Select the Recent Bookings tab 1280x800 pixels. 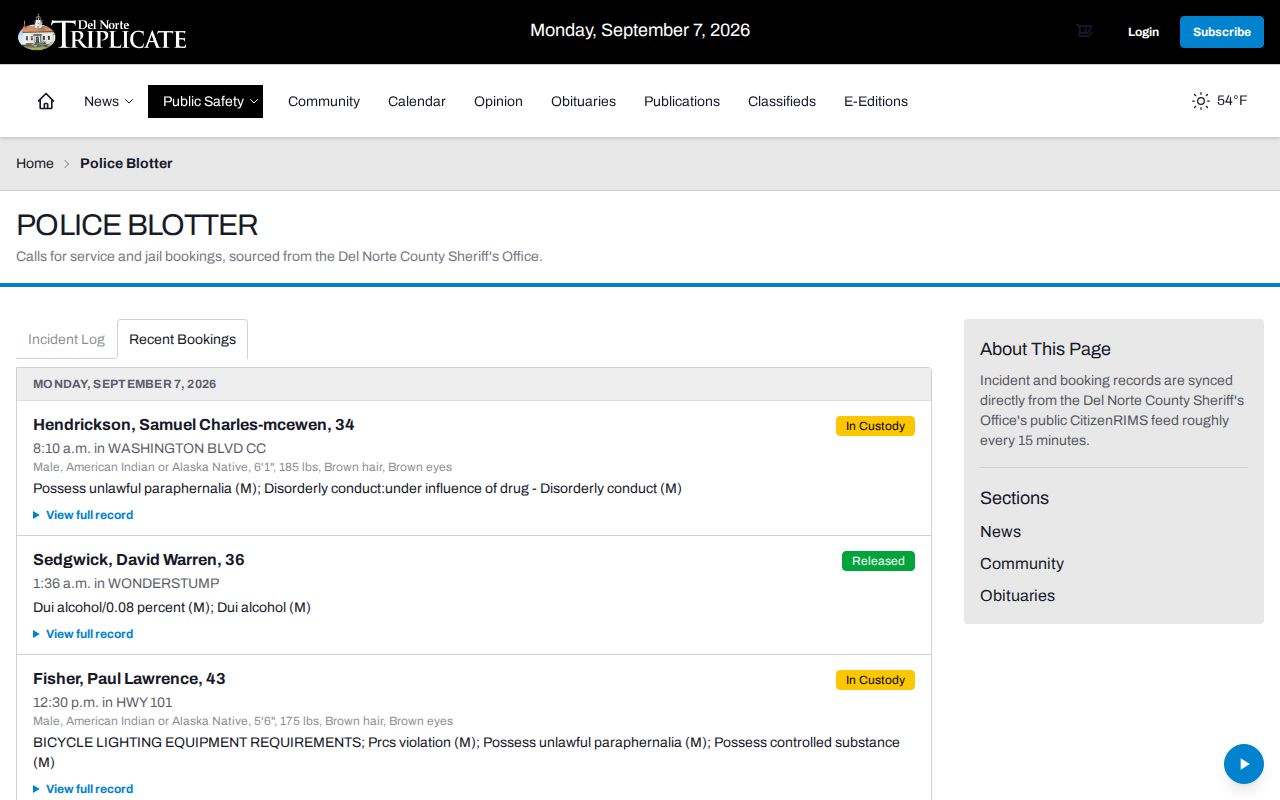coord(182,339)
